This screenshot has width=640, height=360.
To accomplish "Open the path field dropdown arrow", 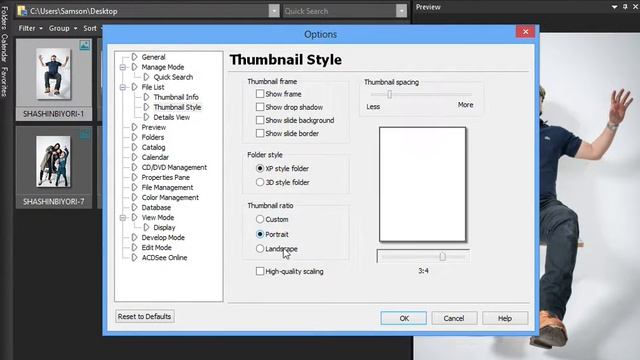I will pyautogui.click(x=274, y=11).
